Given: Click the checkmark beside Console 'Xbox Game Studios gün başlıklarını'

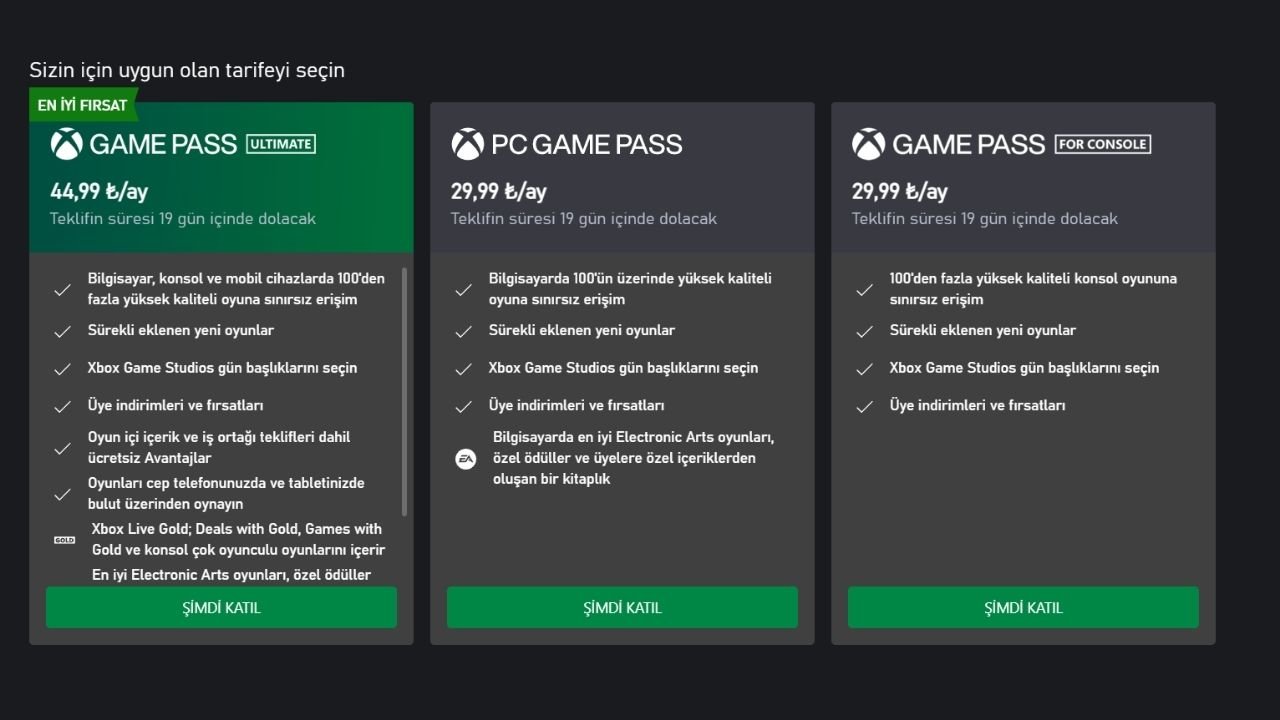Looking at the screenshot, I should pyautogui.click(x=864, y=369).
